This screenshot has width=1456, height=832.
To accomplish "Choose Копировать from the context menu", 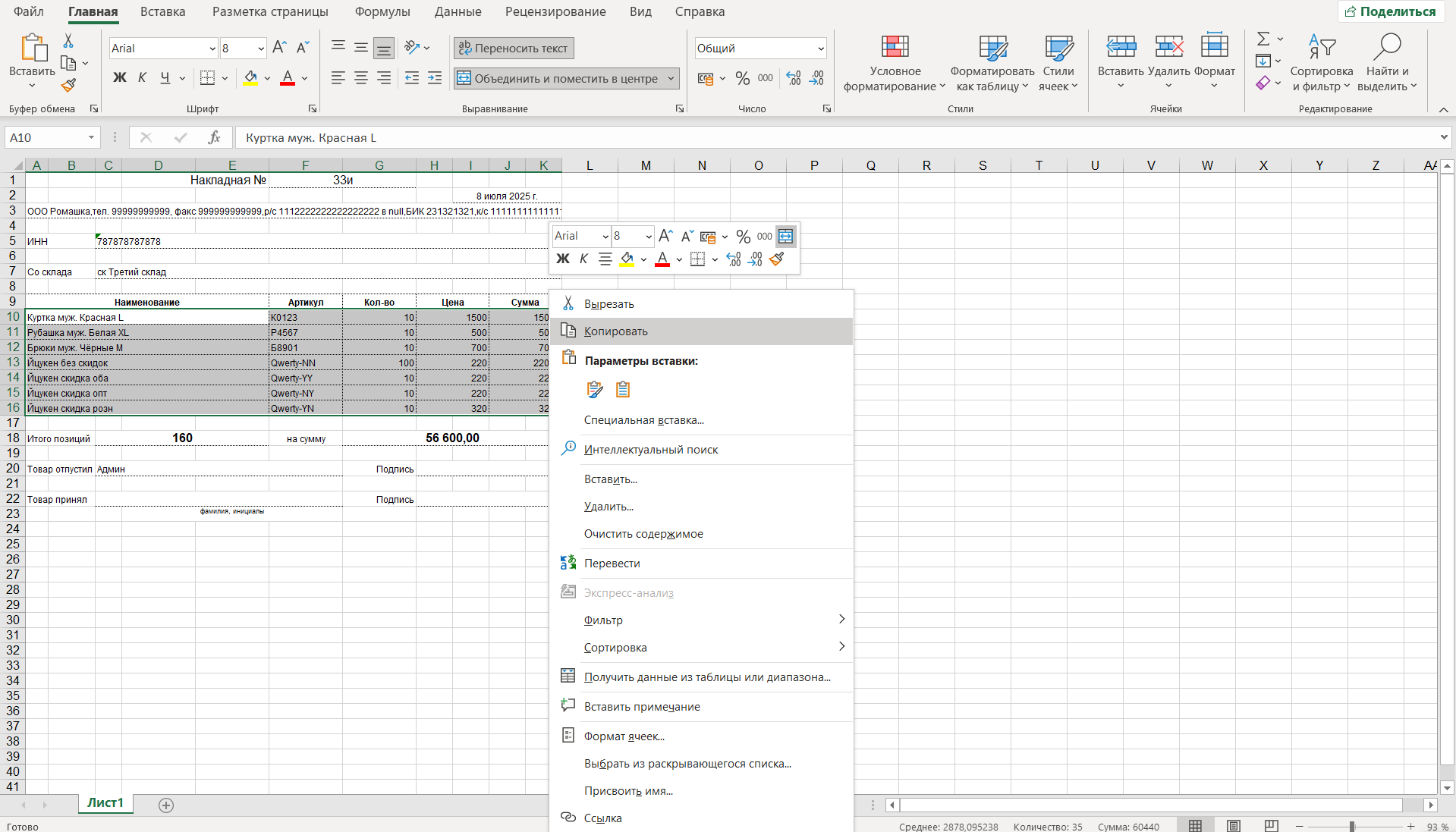I will 615,331.
